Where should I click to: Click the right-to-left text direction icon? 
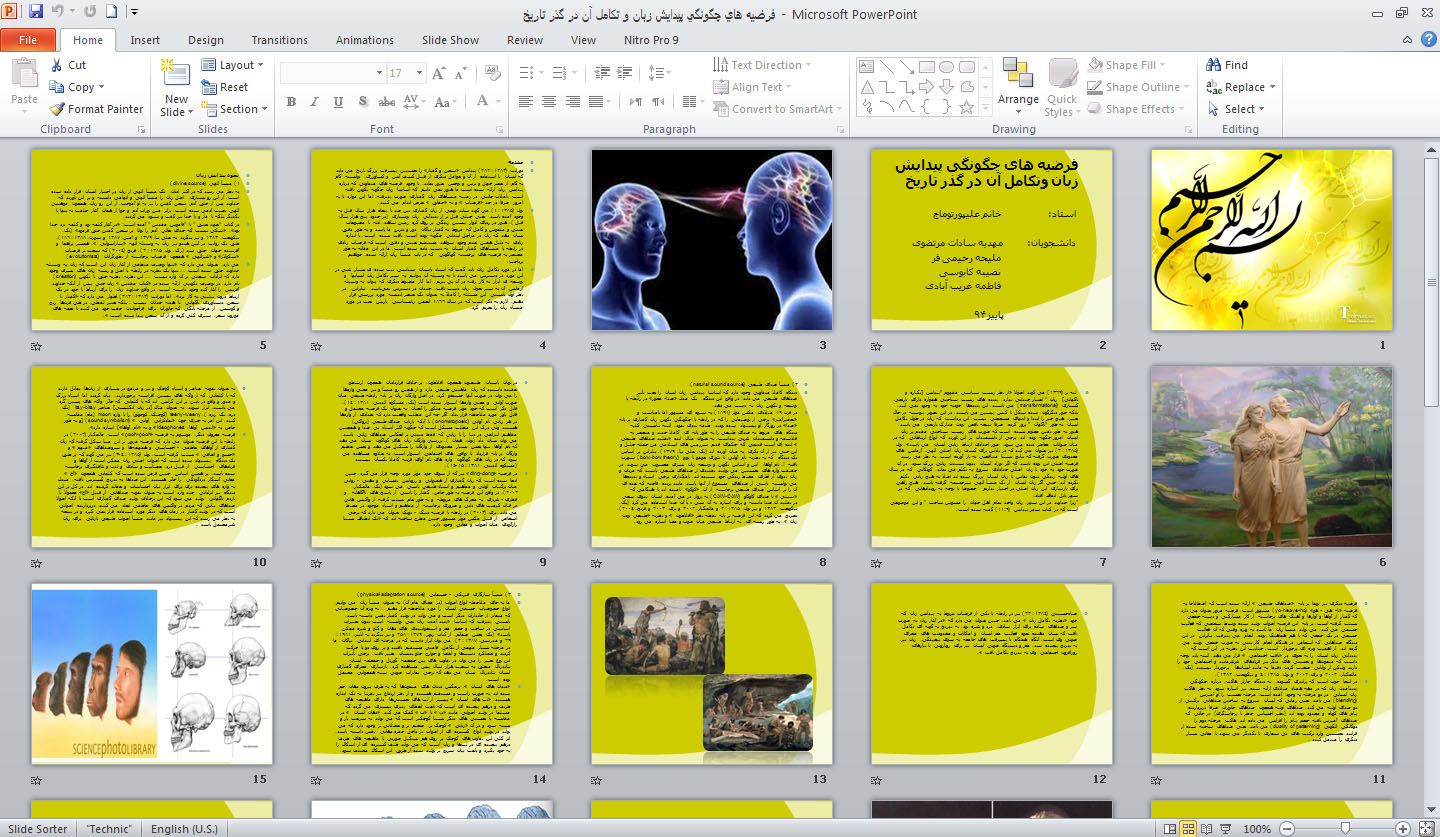tap(658, 101)
